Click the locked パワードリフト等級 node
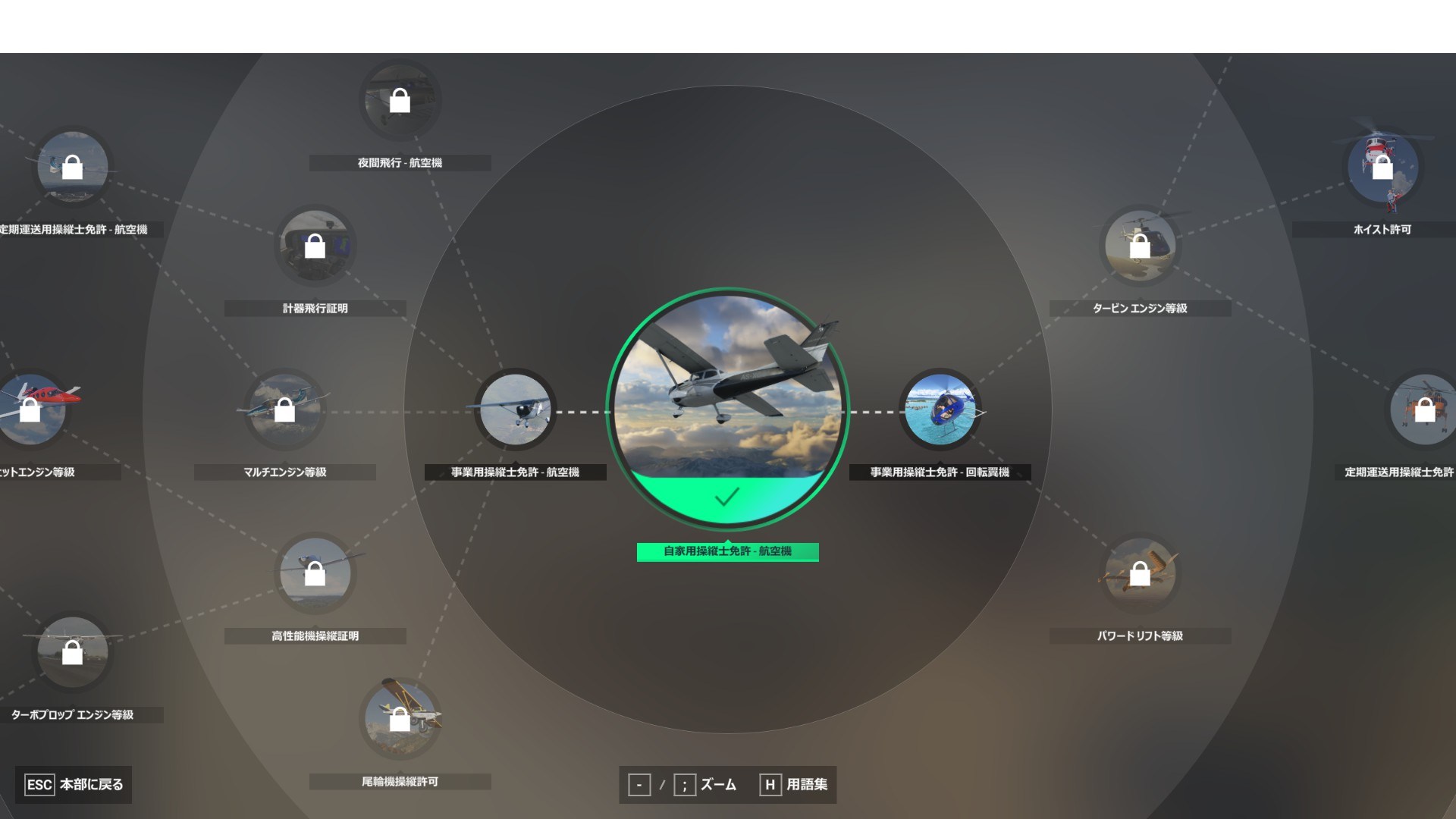Image resolution: width=1456 pixels, height=819 pixels. pos(1140,574)
